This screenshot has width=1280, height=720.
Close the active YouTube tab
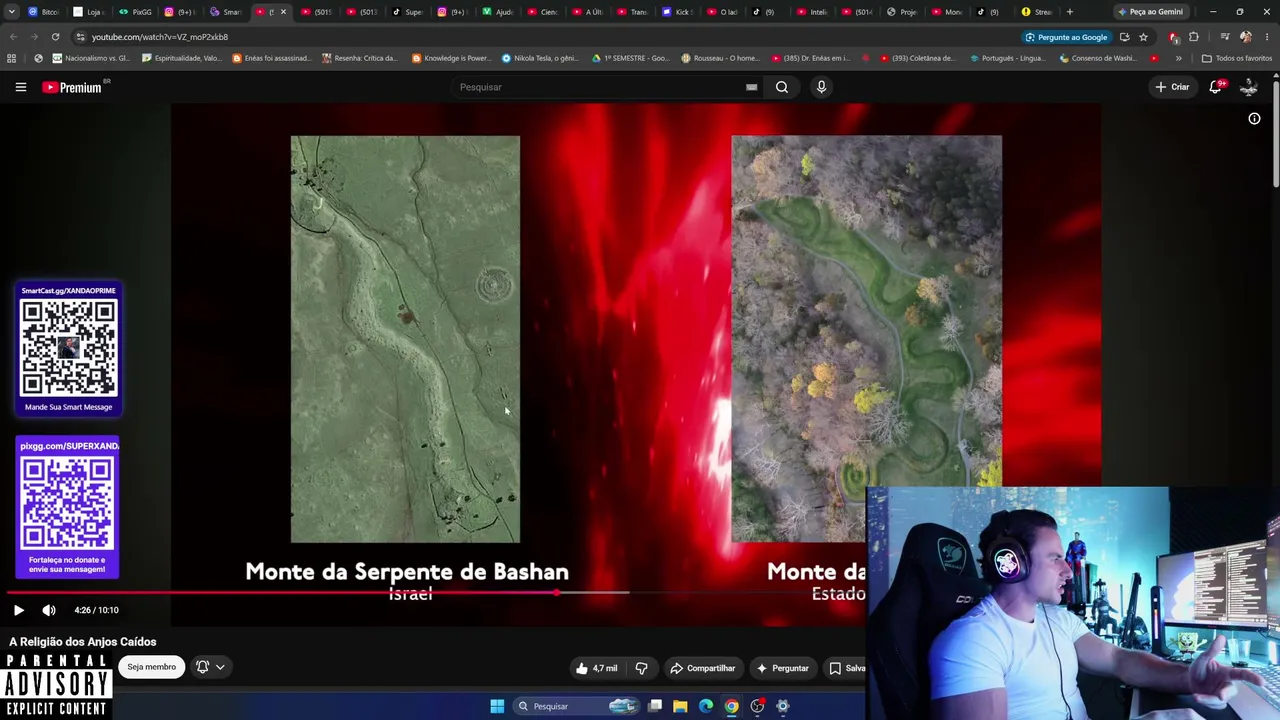coord(283,12)
